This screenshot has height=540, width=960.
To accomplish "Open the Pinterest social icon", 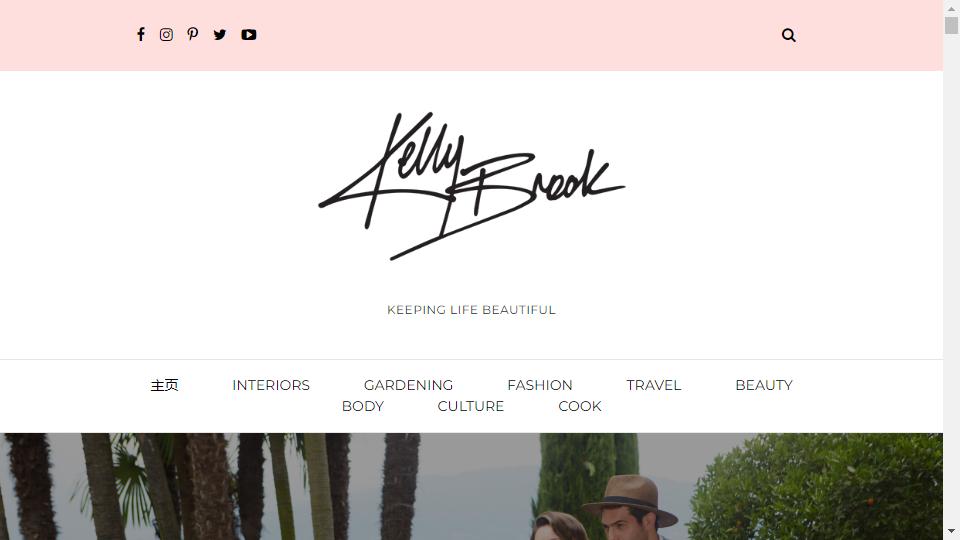I will (193, 34).
